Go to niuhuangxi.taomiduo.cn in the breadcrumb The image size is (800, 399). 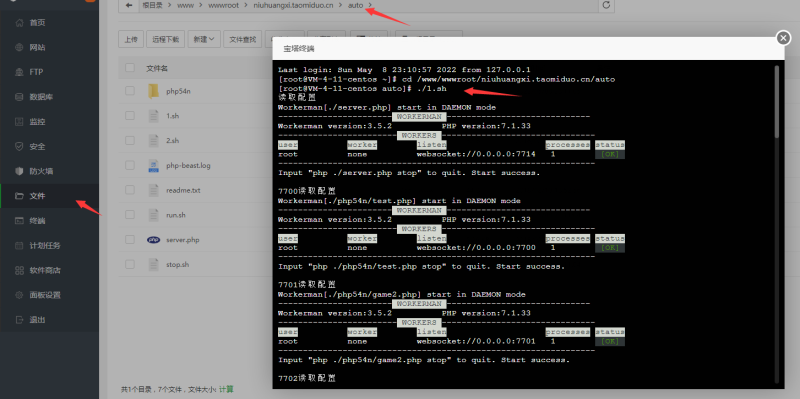pos(293,6)
